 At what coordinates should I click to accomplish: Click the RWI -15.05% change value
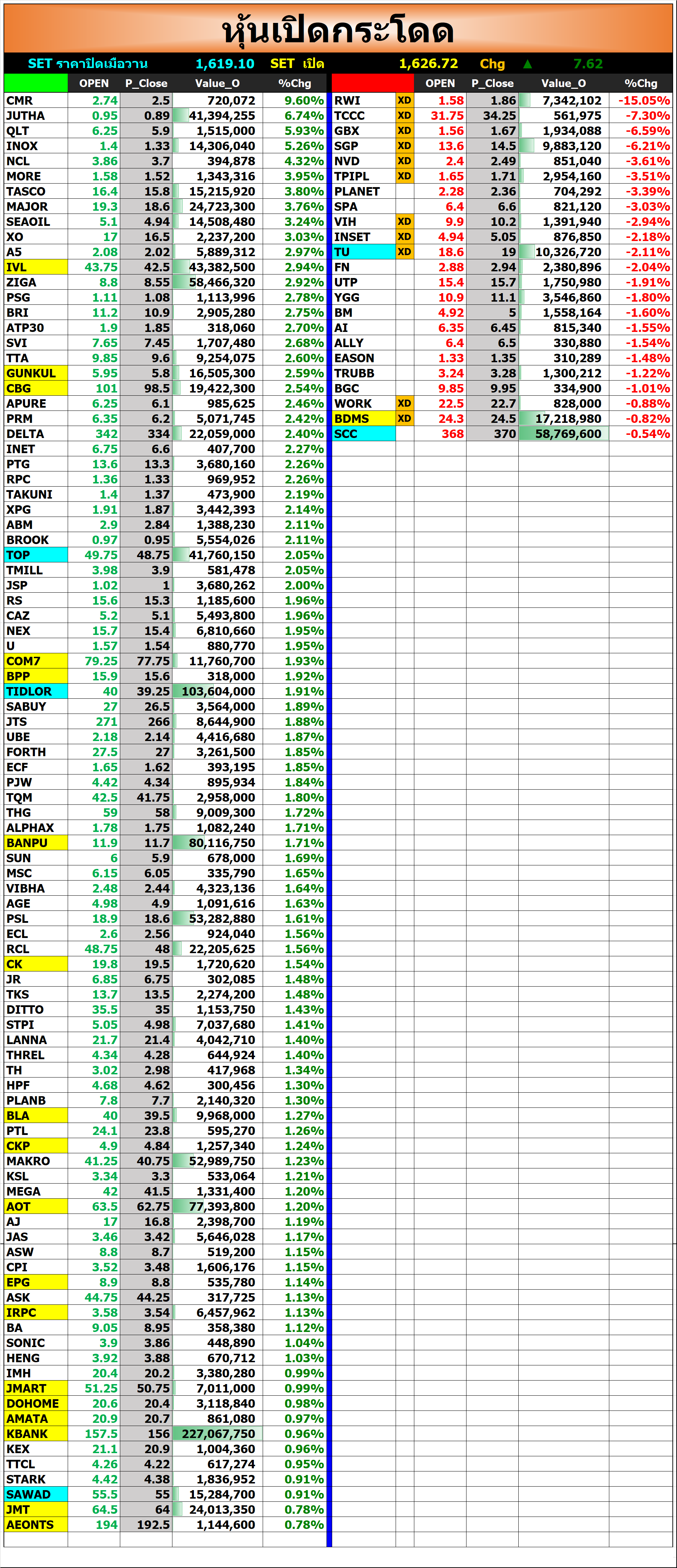coord(644,100)
